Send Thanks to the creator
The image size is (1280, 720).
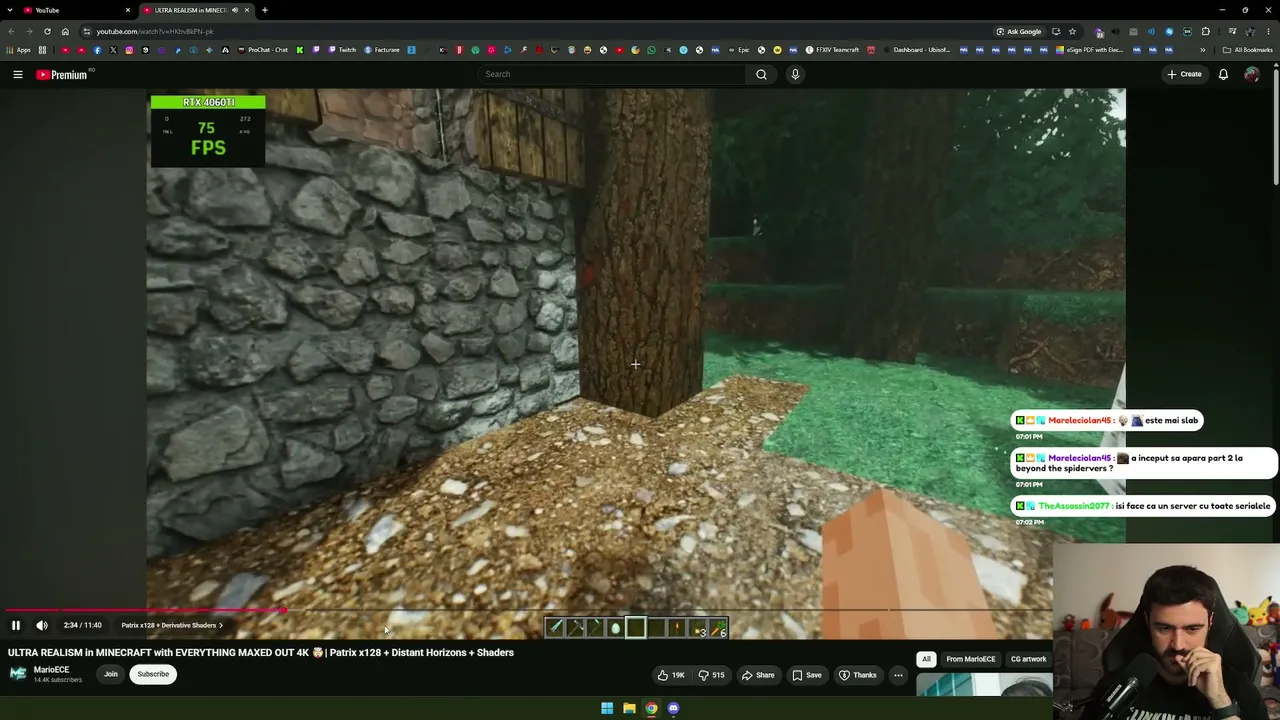pos(858,675)
